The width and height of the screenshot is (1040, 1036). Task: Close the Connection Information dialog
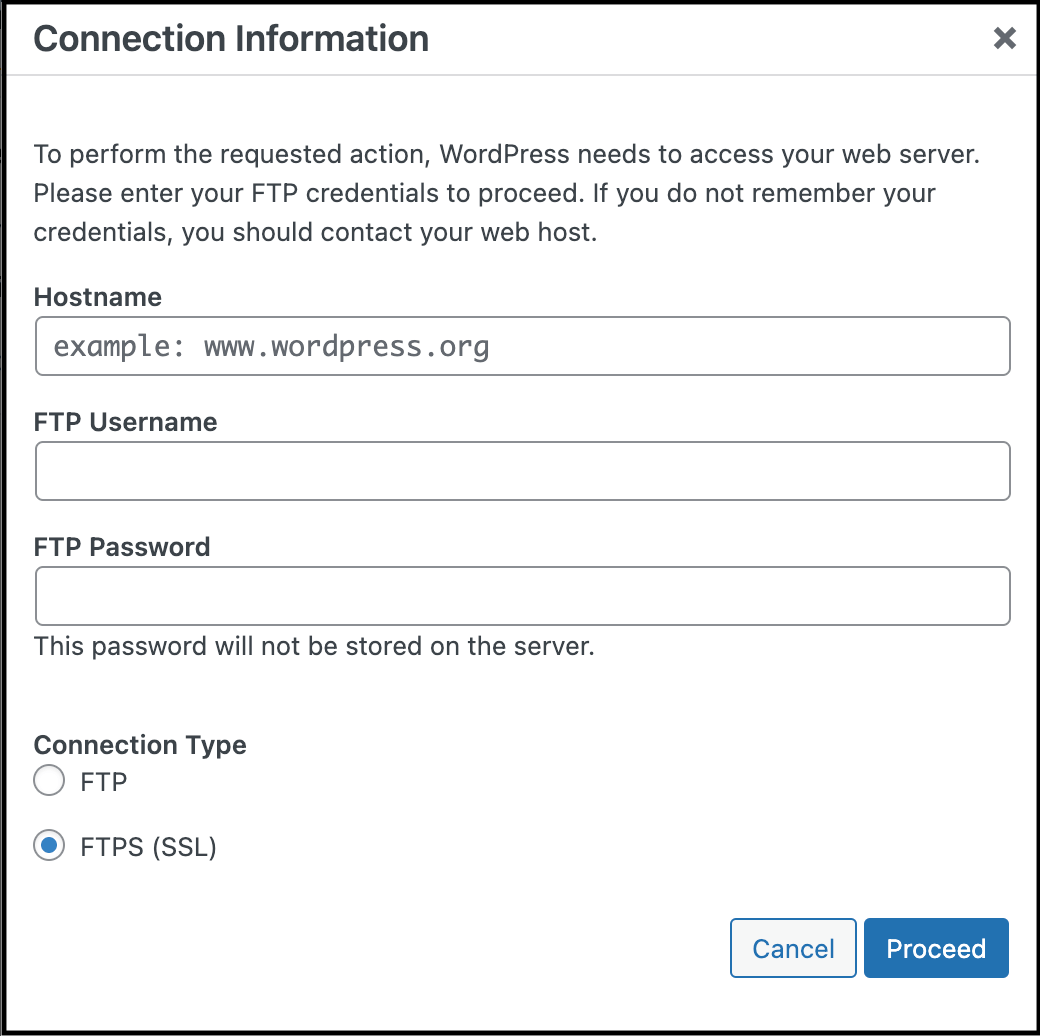tap(1004, 39)
